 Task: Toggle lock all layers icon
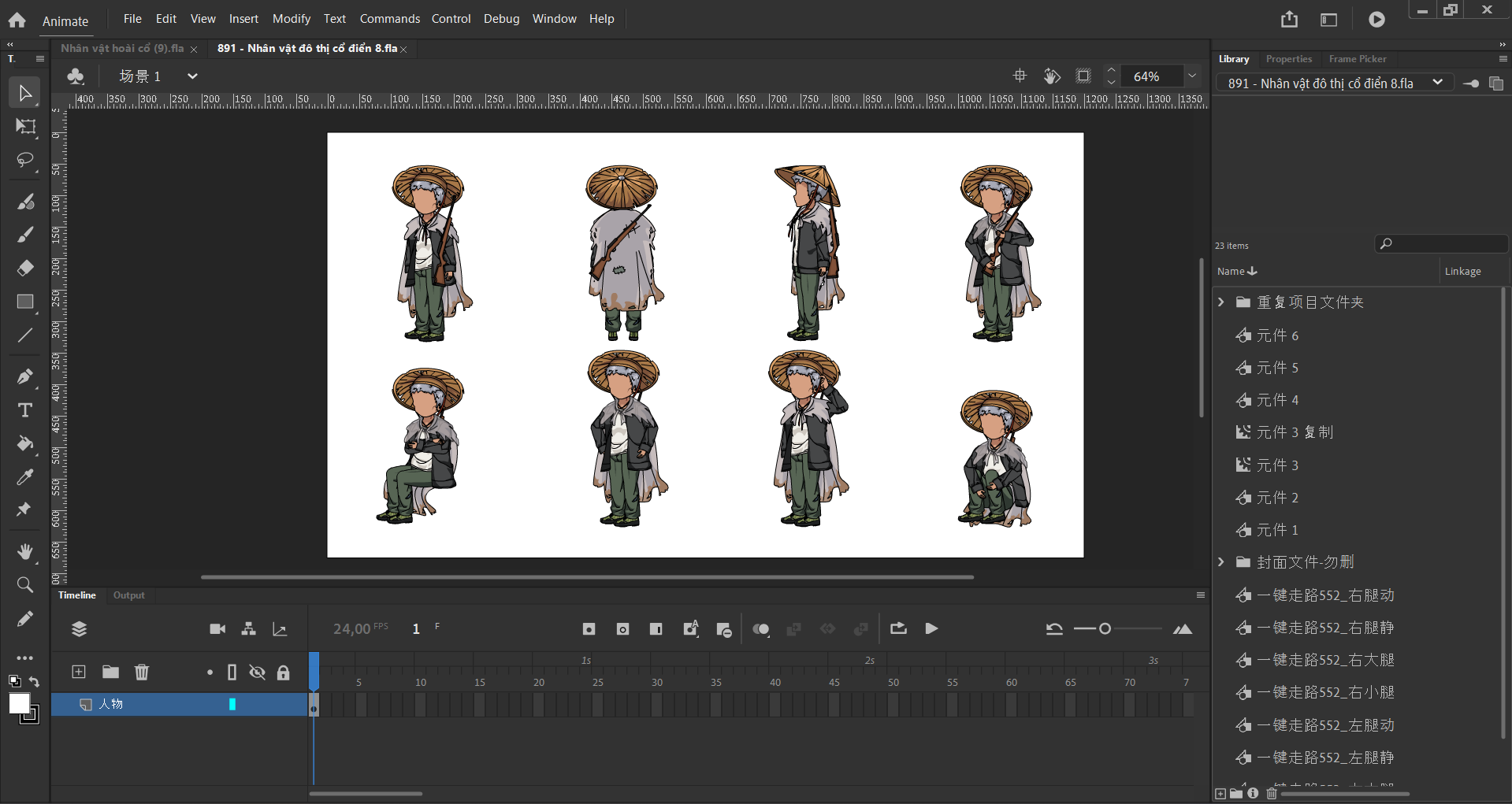click(x=283, y=672)
